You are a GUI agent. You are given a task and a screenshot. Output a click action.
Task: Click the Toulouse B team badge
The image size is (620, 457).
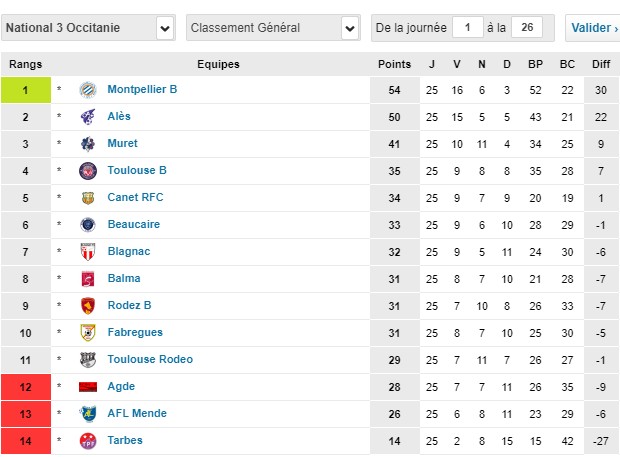pyautogui.click(x=88, y=171)
